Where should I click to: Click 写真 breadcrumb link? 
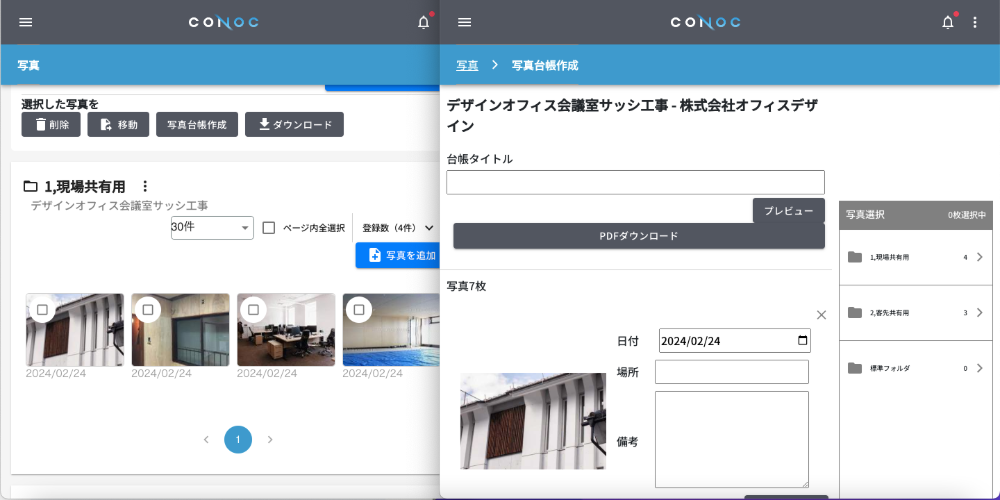tap(467, 65)
